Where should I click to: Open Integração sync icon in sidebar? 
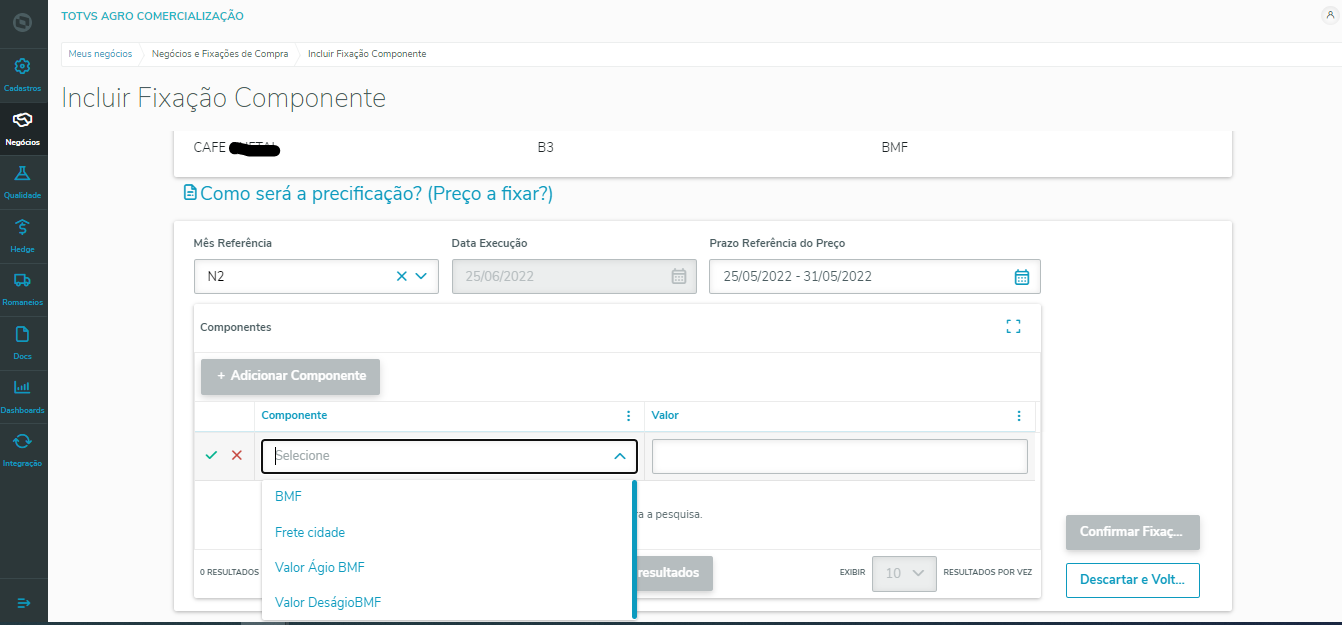[23, 441]
